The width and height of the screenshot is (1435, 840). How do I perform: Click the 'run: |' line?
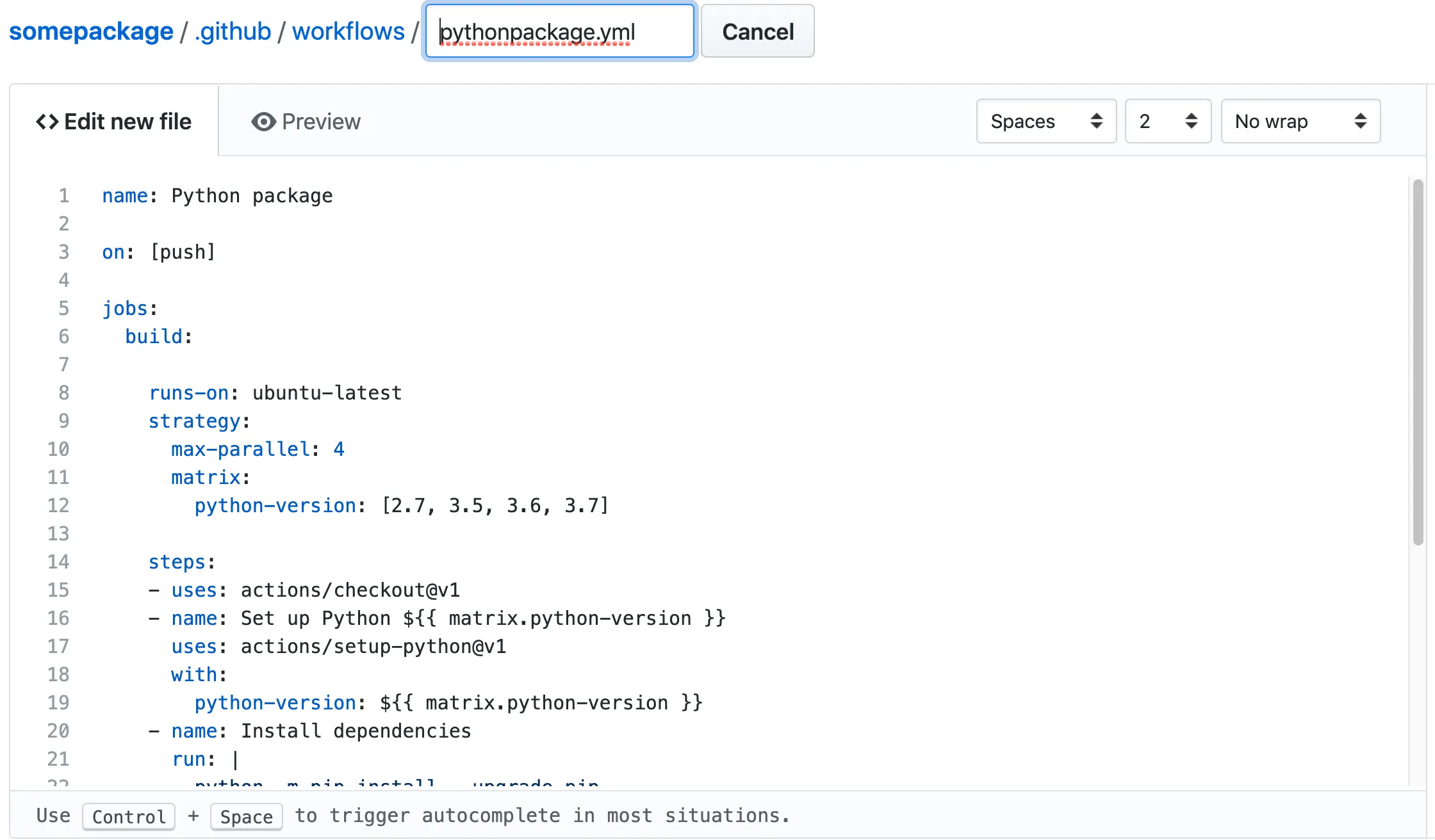click(205, 759)
